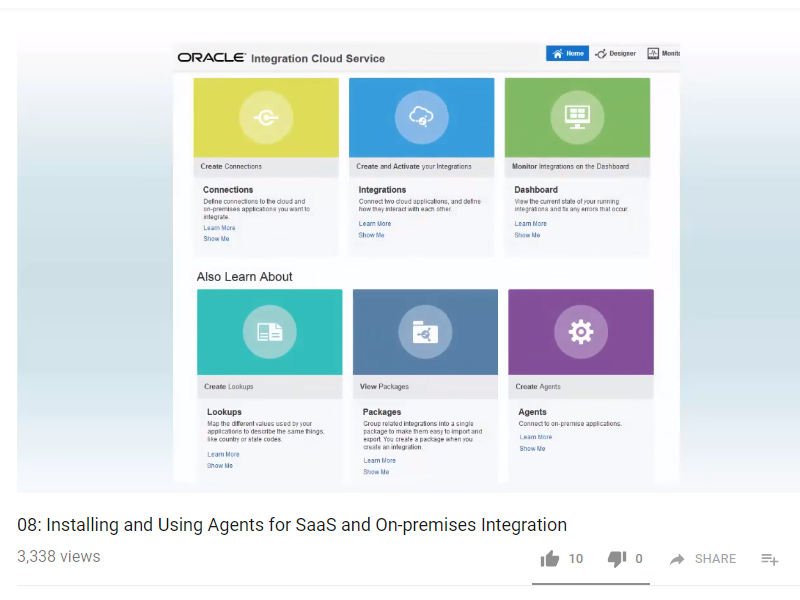800x600 pixels.
Task: Click the Integrations heading
Action: tap(382, 189)
